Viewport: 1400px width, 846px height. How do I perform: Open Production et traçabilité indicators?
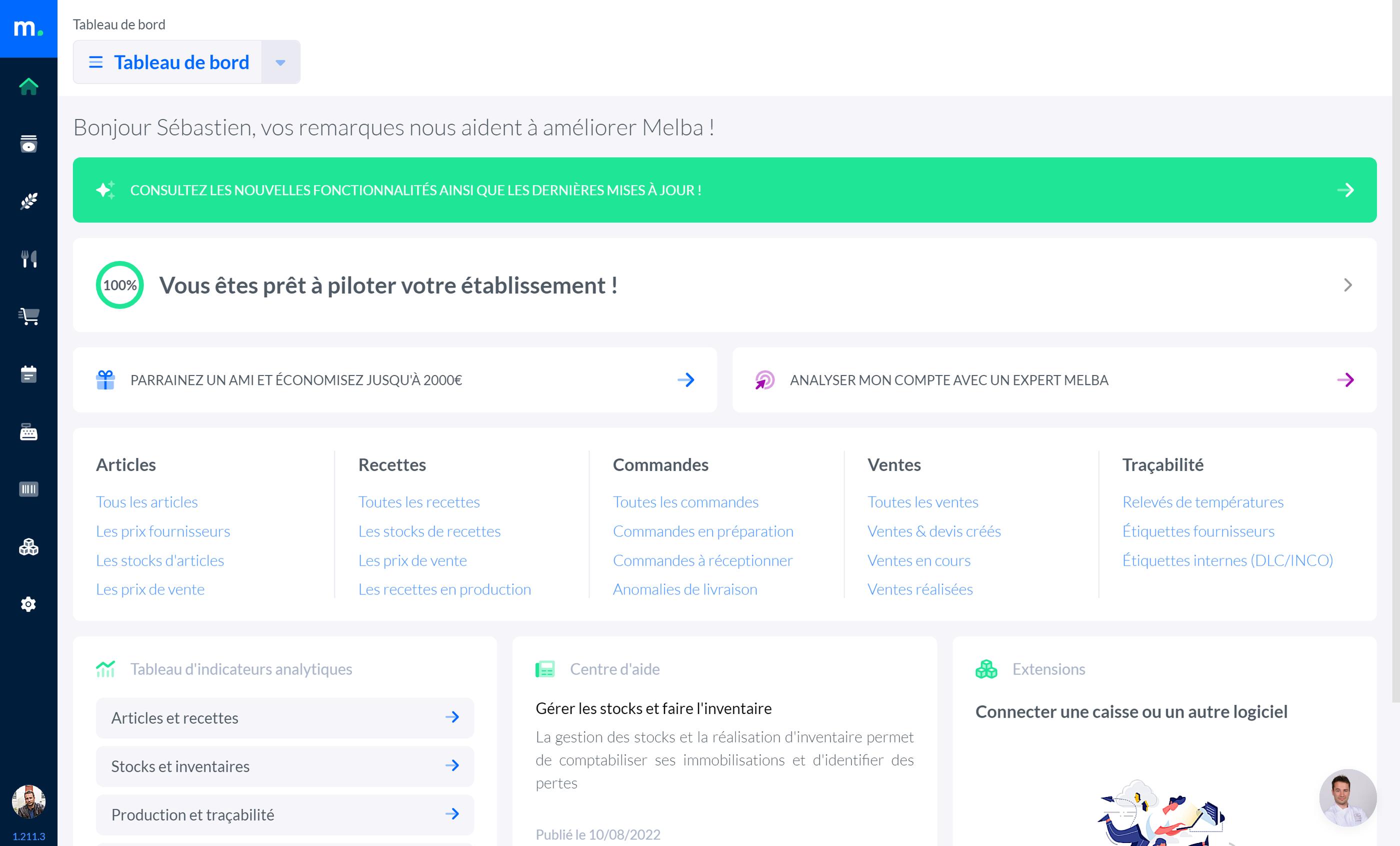coord(284,815)
